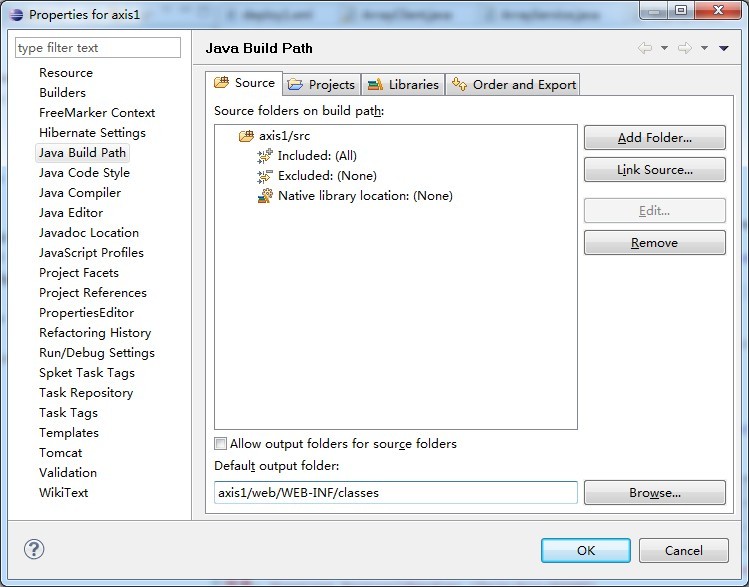
Task: Open help with the question mark icon
Action: pos(34,549)
